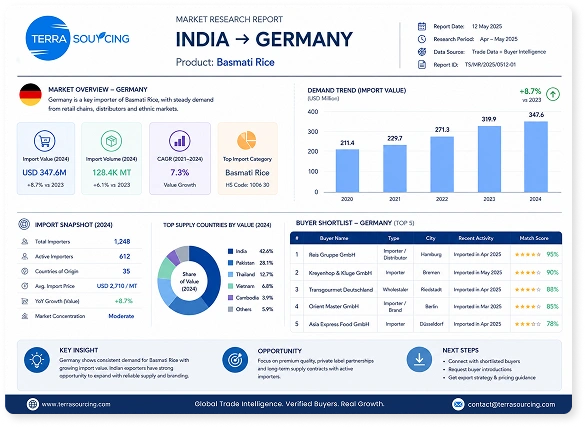Viewport: 586px width, 428px height.
Task: Click the Terra Sourcing logo
Action: point(77,38)
